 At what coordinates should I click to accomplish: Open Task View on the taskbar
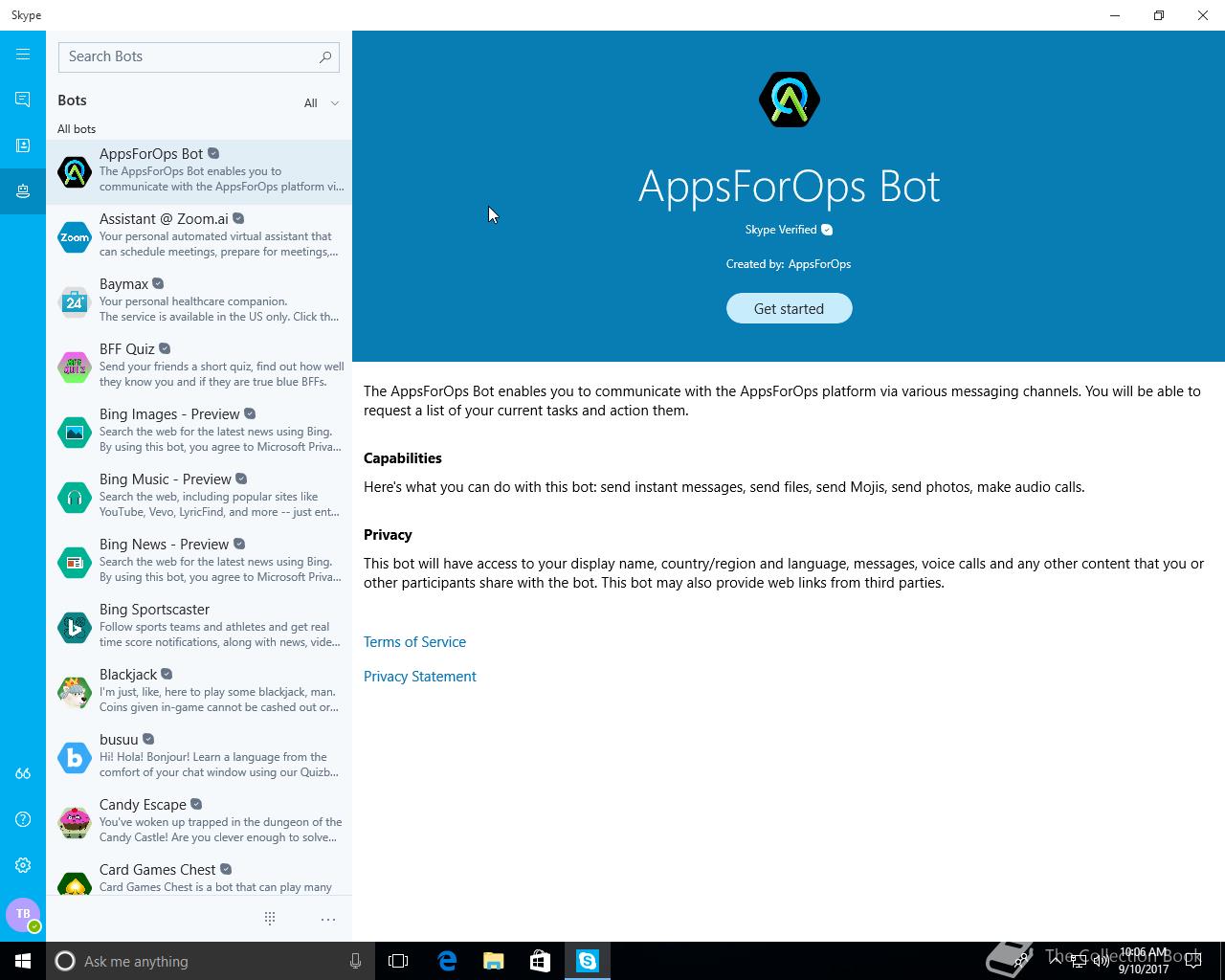click(398, 961)
